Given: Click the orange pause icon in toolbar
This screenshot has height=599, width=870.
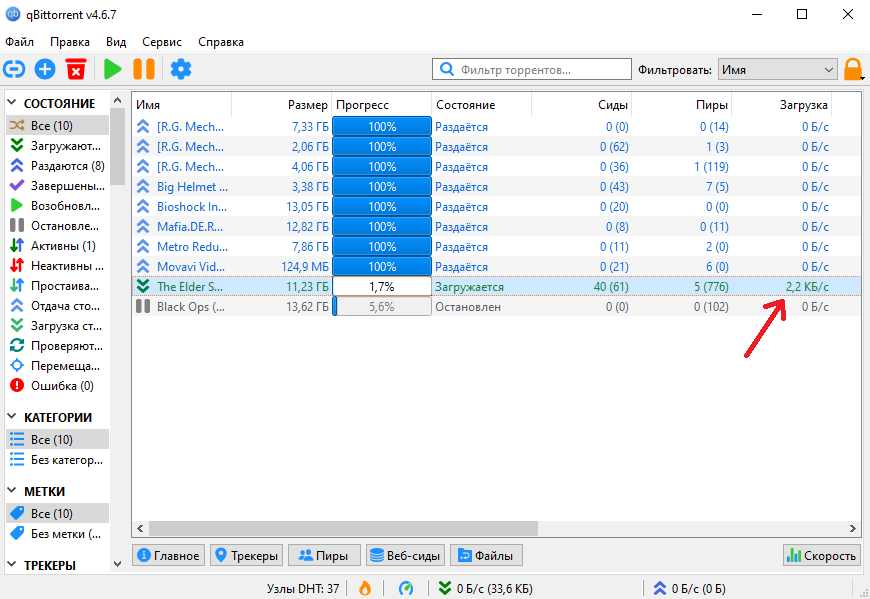Looking at the screenshot, I should point(144,69).
